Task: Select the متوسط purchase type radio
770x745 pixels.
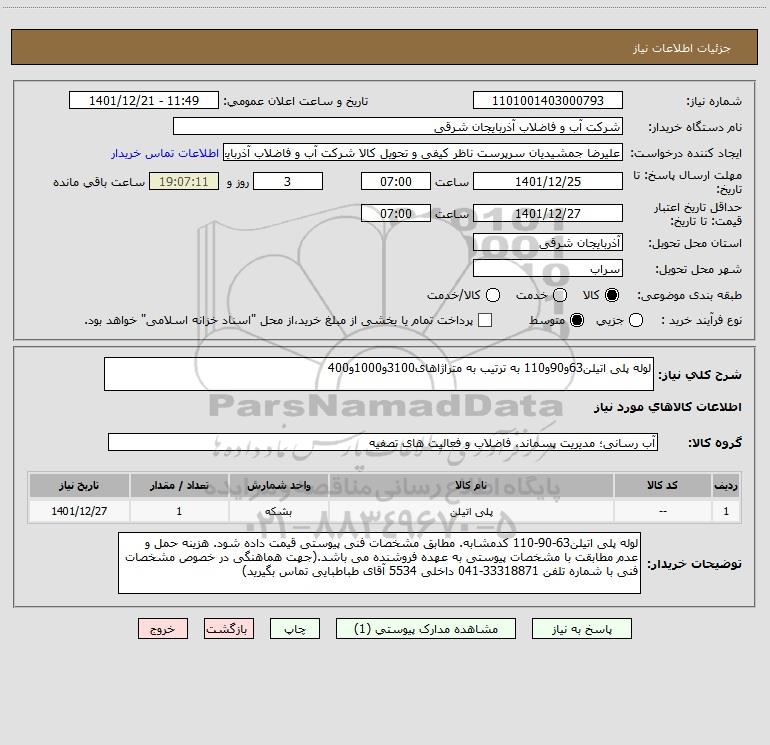Action: [x=577, y=320]
